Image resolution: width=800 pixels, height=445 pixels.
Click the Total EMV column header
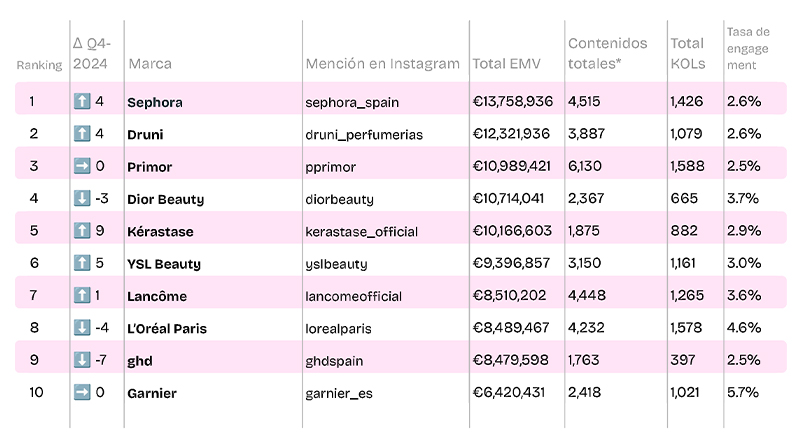tap(507, 64)
